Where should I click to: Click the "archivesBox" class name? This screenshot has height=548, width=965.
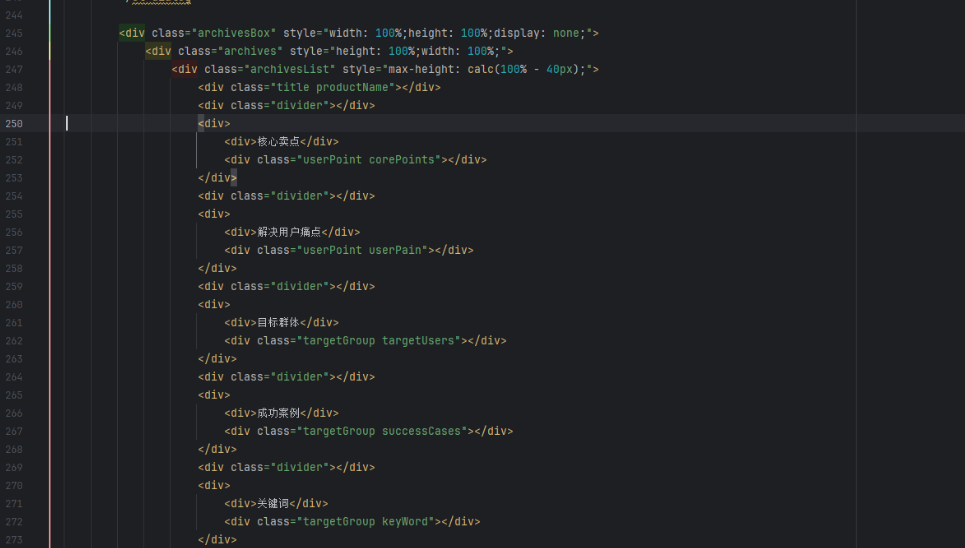234,33
